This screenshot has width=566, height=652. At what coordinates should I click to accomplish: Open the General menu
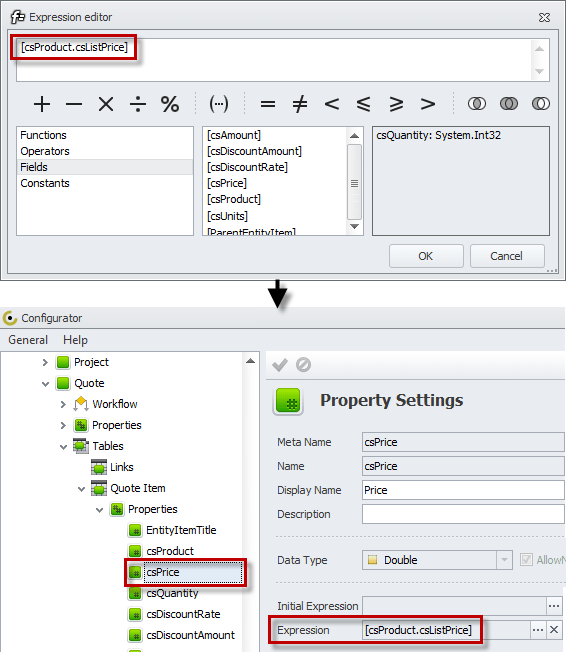pyautogui.click(x=28, y=340)
